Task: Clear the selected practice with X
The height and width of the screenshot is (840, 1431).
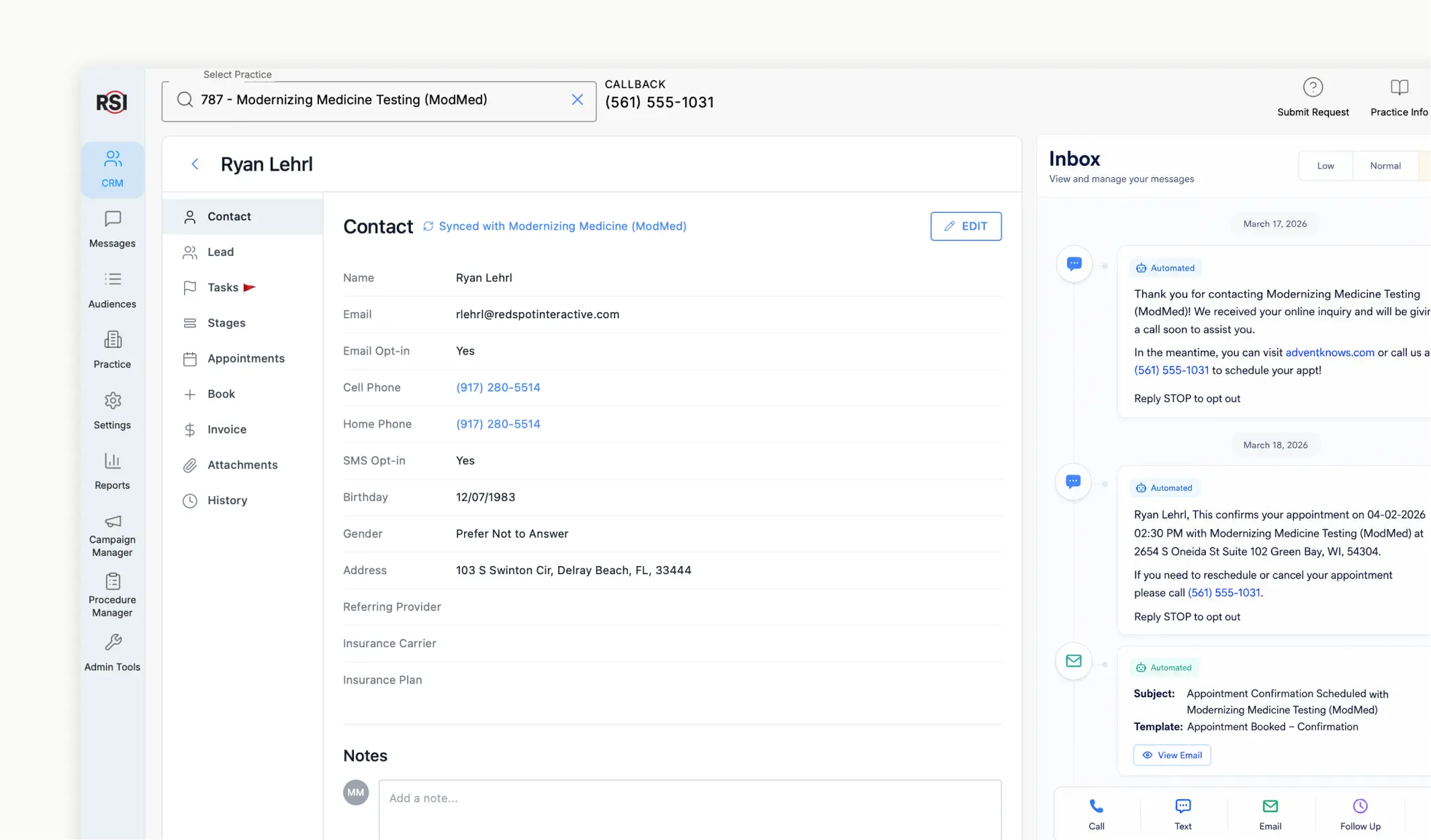Action: coord(577,99)
